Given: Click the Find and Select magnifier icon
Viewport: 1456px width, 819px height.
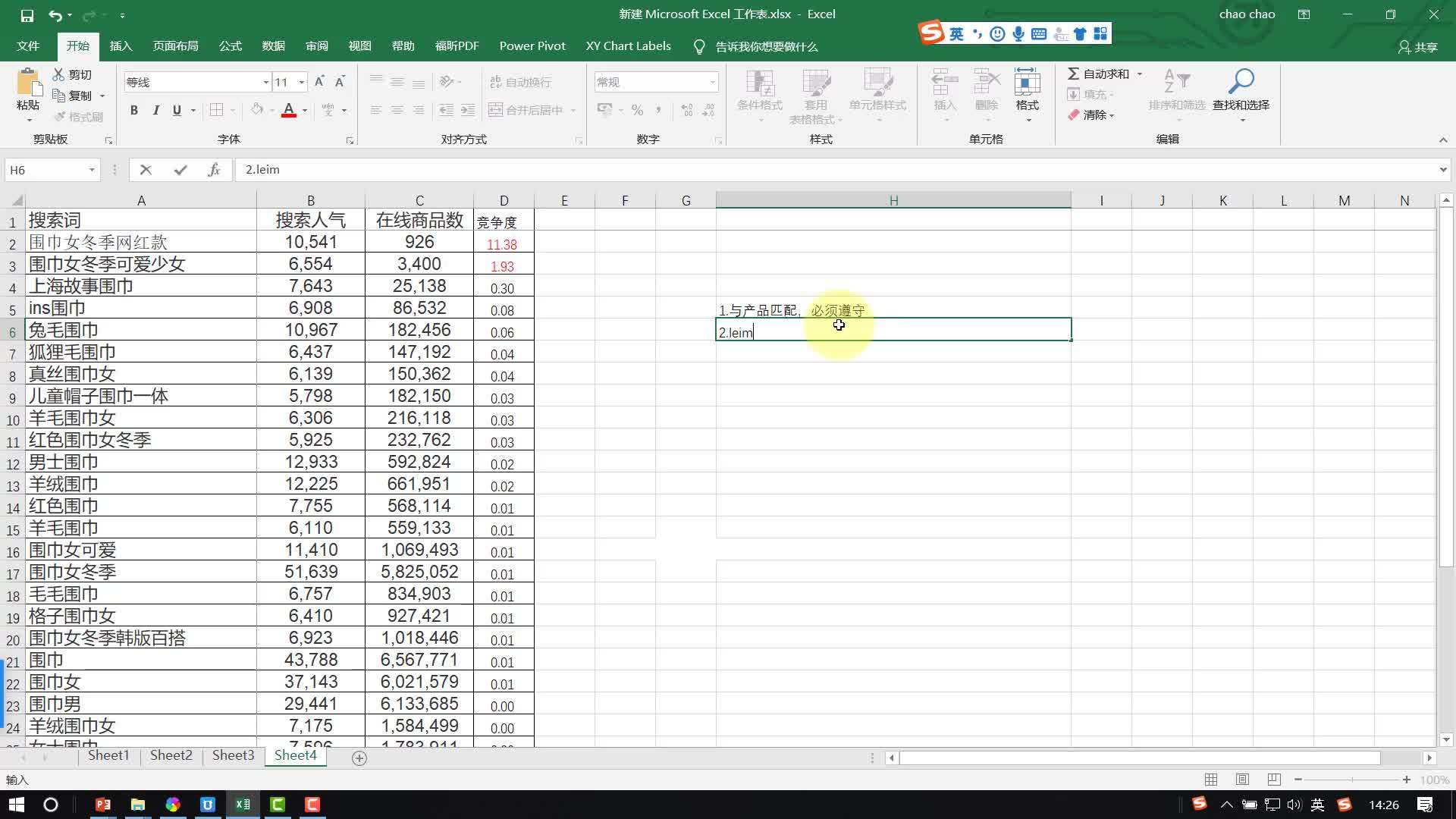Looking at the screenshot, I should [x=1241, y=81].
